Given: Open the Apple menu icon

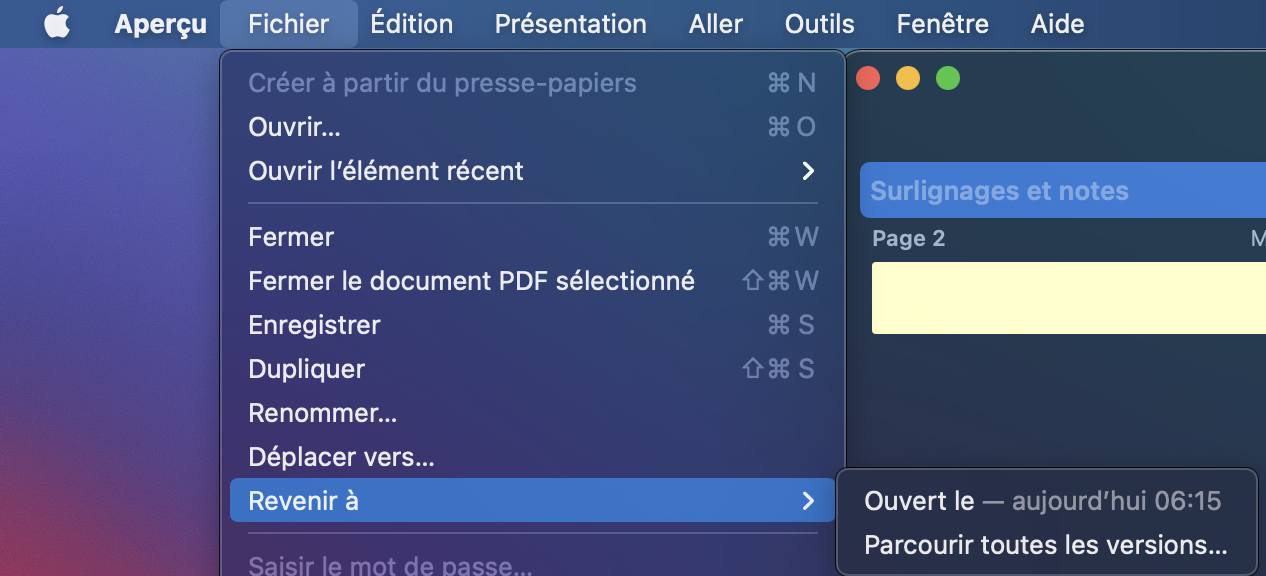Looking at the screenshot, I should [57, 24].
